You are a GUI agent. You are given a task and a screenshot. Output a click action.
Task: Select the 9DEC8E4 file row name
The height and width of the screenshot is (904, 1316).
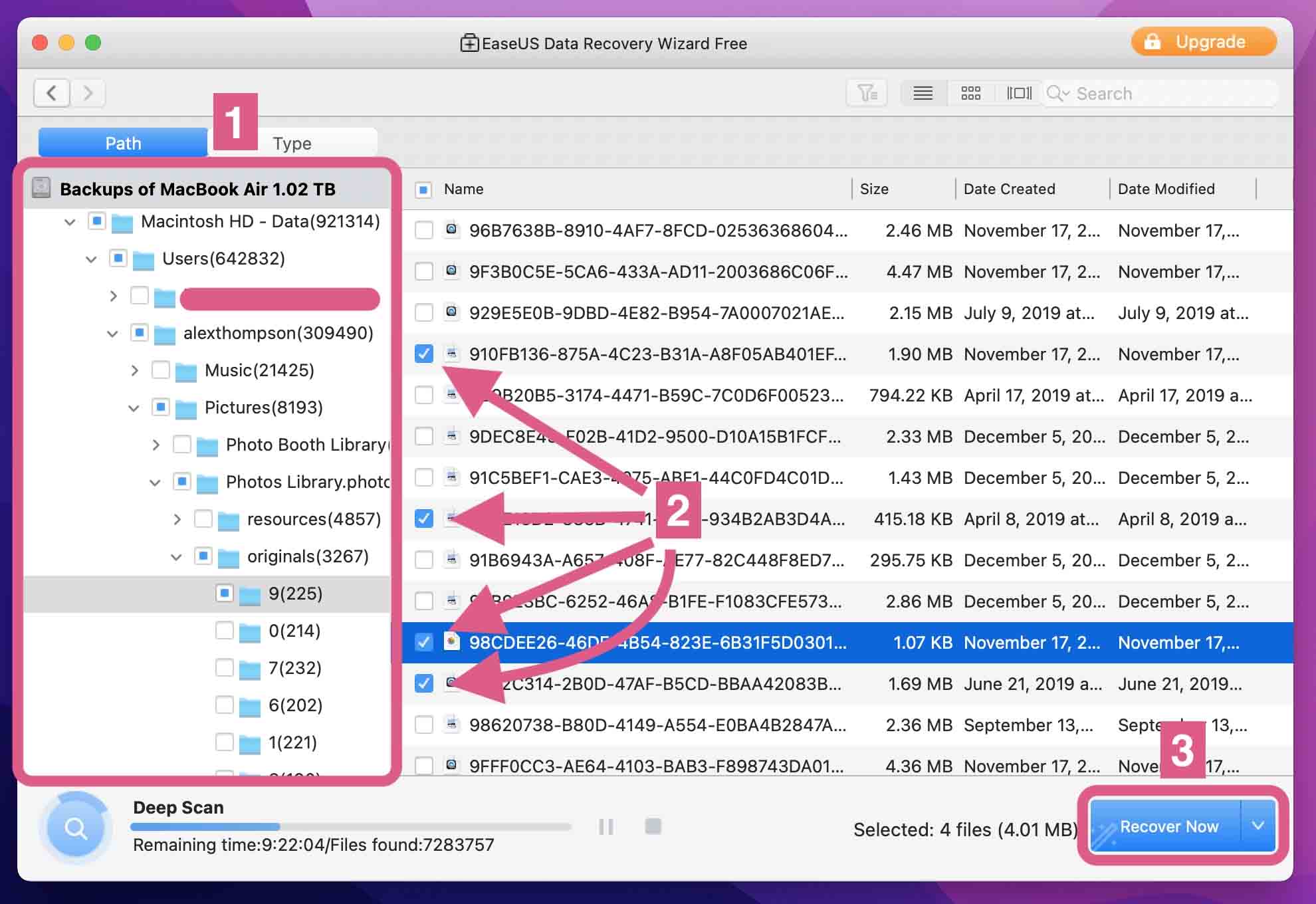coord(655,437)
